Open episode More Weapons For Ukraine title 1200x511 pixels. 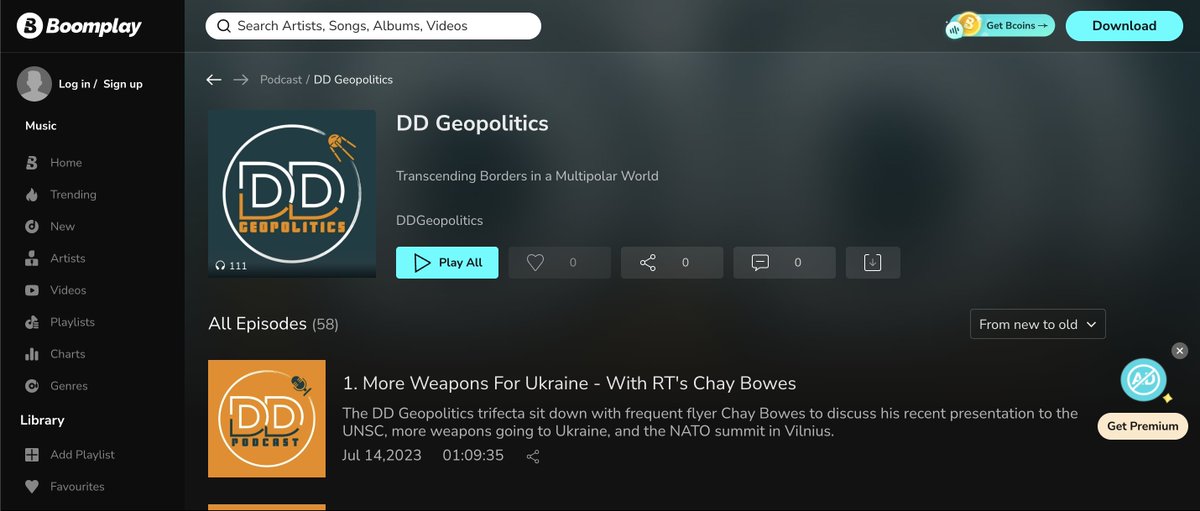pos(569,383)
